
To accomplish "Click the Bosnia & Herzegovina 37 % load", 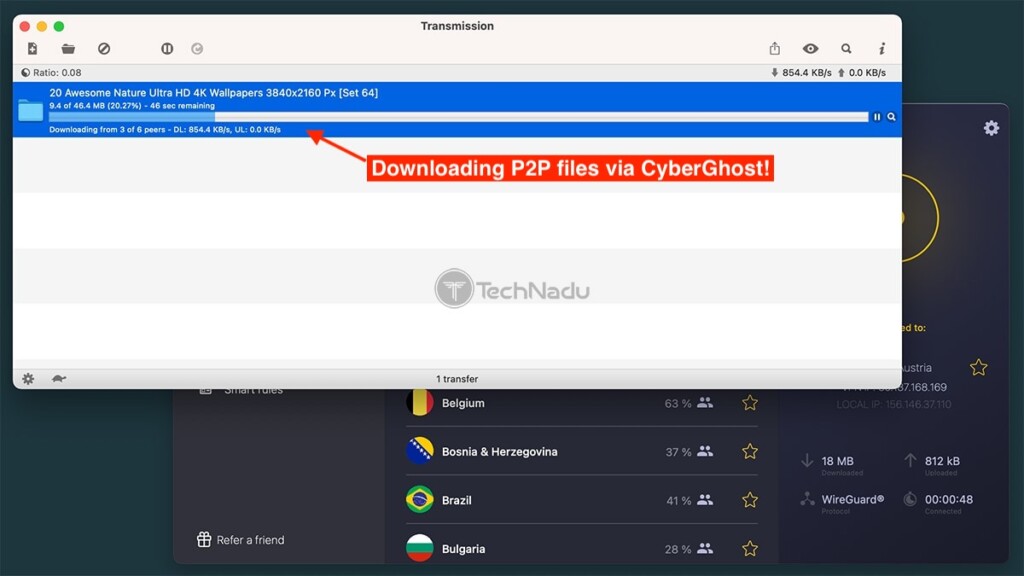I will pos(679,452).
